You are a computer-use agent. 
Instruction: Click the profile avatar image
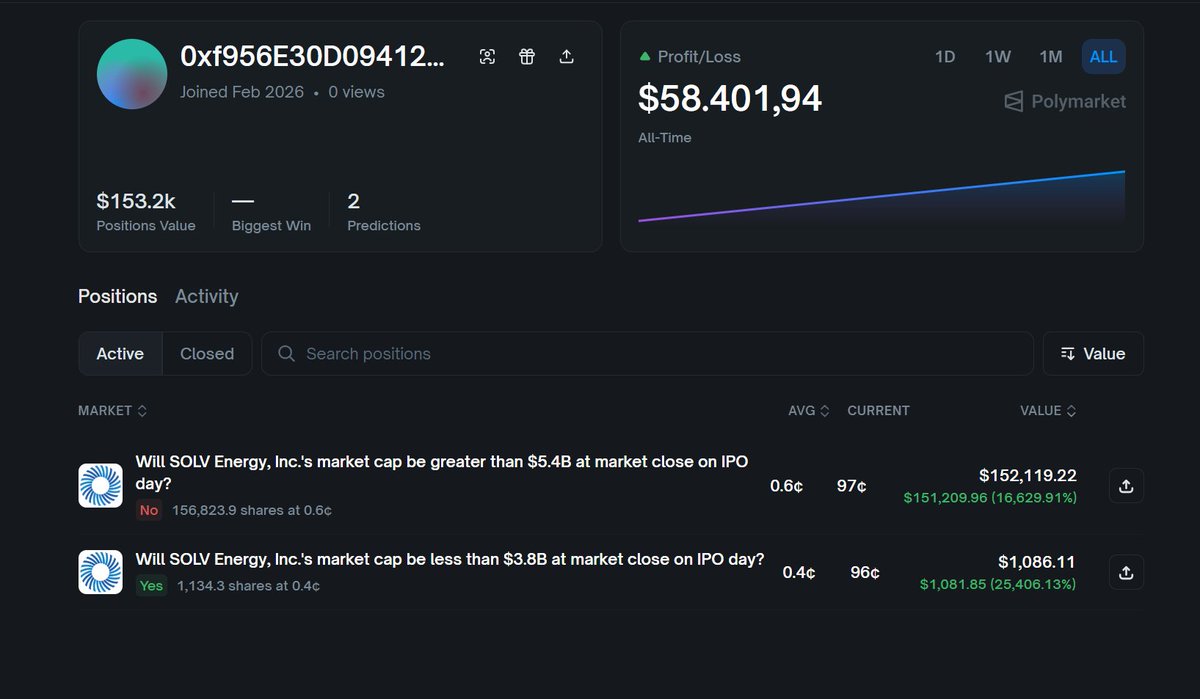132,74
